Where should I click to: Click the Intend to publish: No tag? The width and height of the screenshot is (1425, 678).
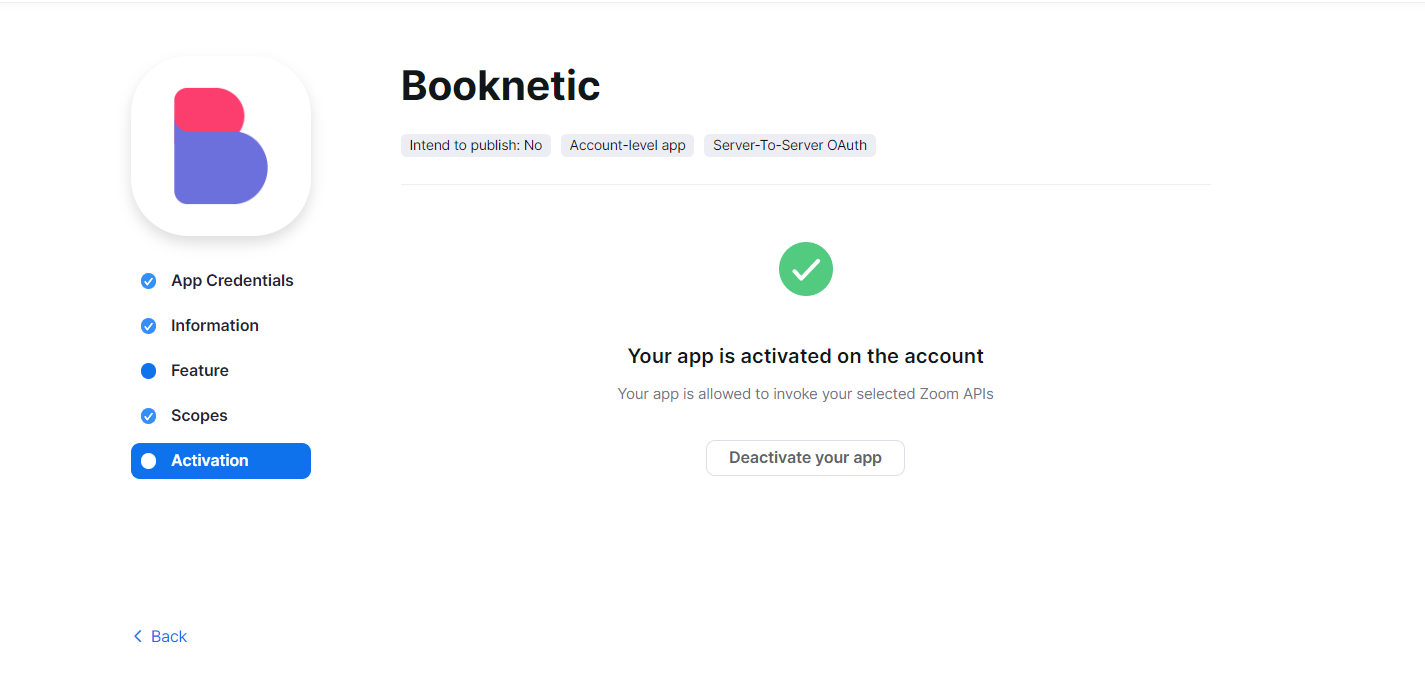475,146
